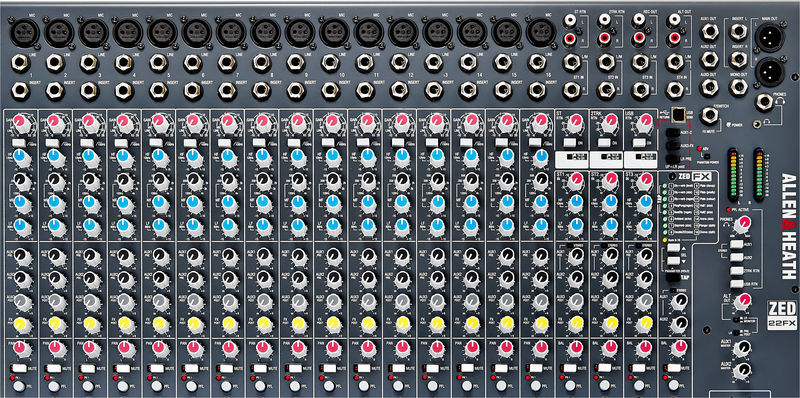Click the blue HF EQ knob on channel 5
This screenshot has height=398, width=800.
[x=158, y=156]
